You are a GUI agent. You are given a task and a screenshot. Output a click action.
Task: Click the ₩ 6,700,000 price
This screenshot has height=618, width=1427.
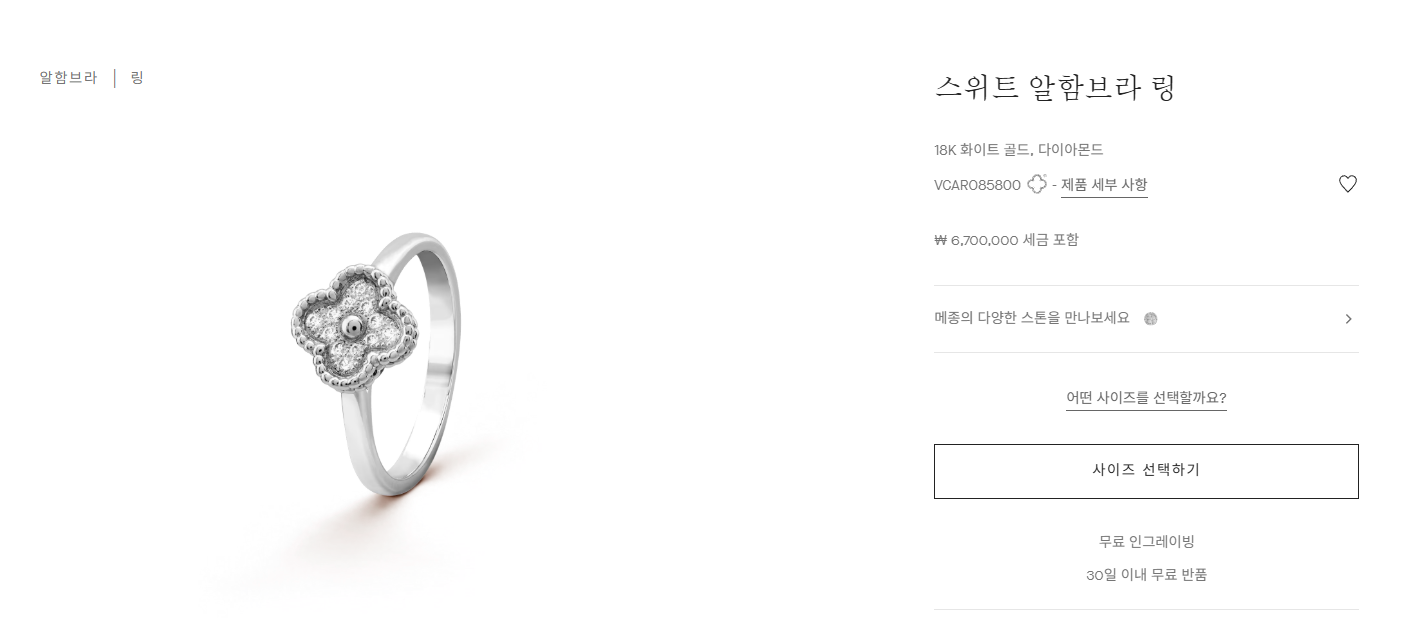pos(976,240)
